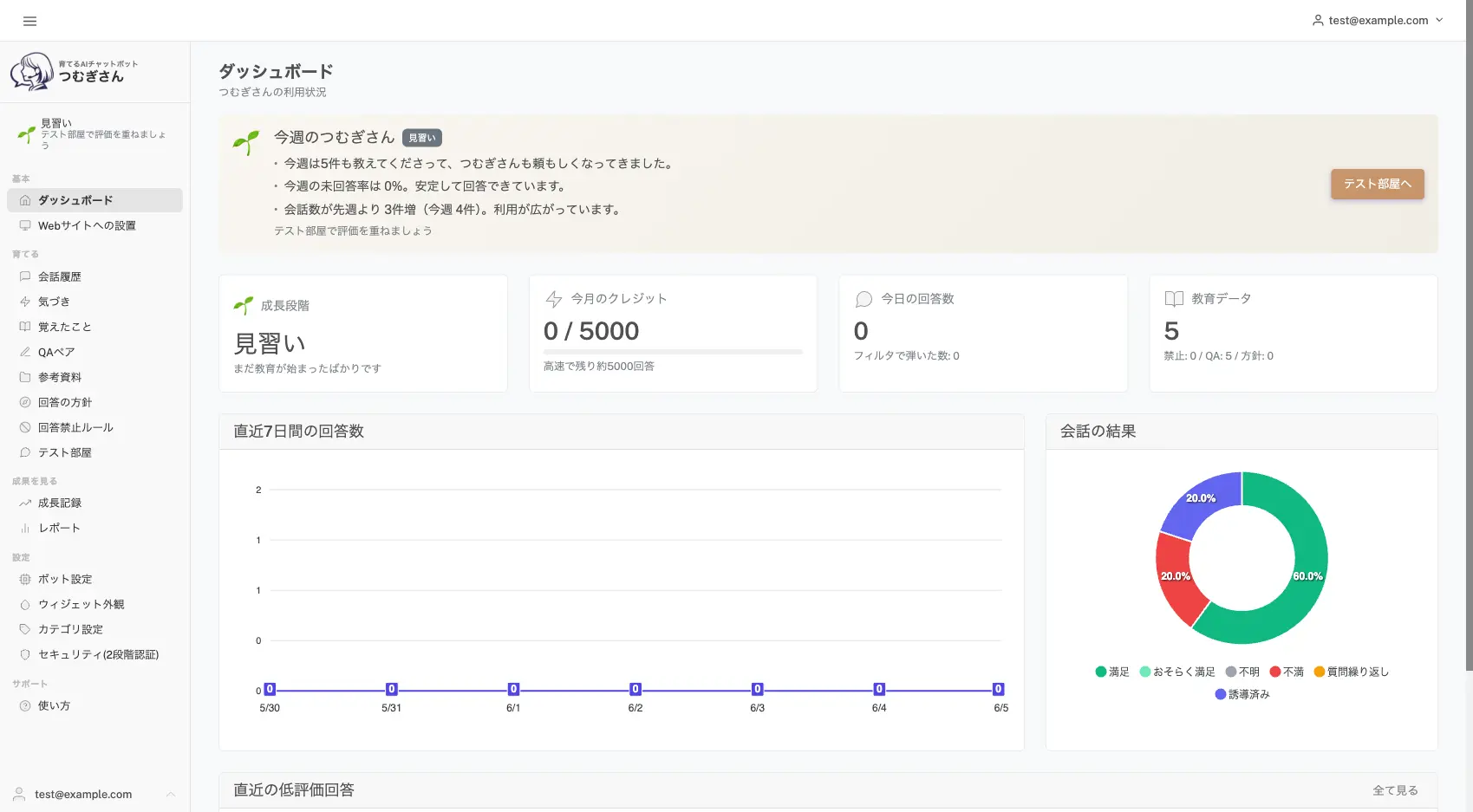Click the 禁止: 0 / QA: 5 / 方針: 0 text
The width and height of the screenshot is (1473, 812).
tap(1218, 356)
